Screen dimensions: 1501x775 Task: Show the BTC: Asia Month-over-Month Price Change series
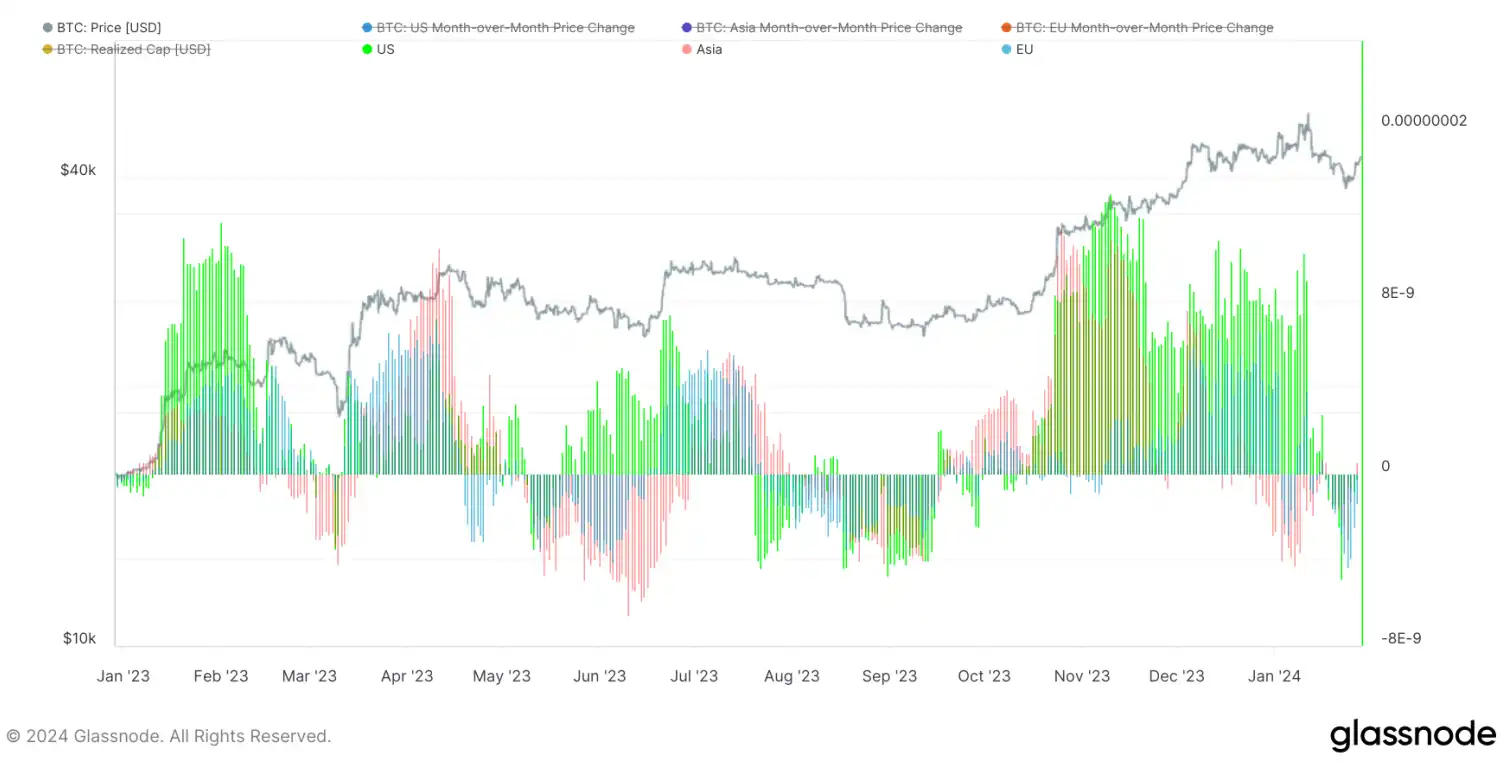[x=829, y=28]
